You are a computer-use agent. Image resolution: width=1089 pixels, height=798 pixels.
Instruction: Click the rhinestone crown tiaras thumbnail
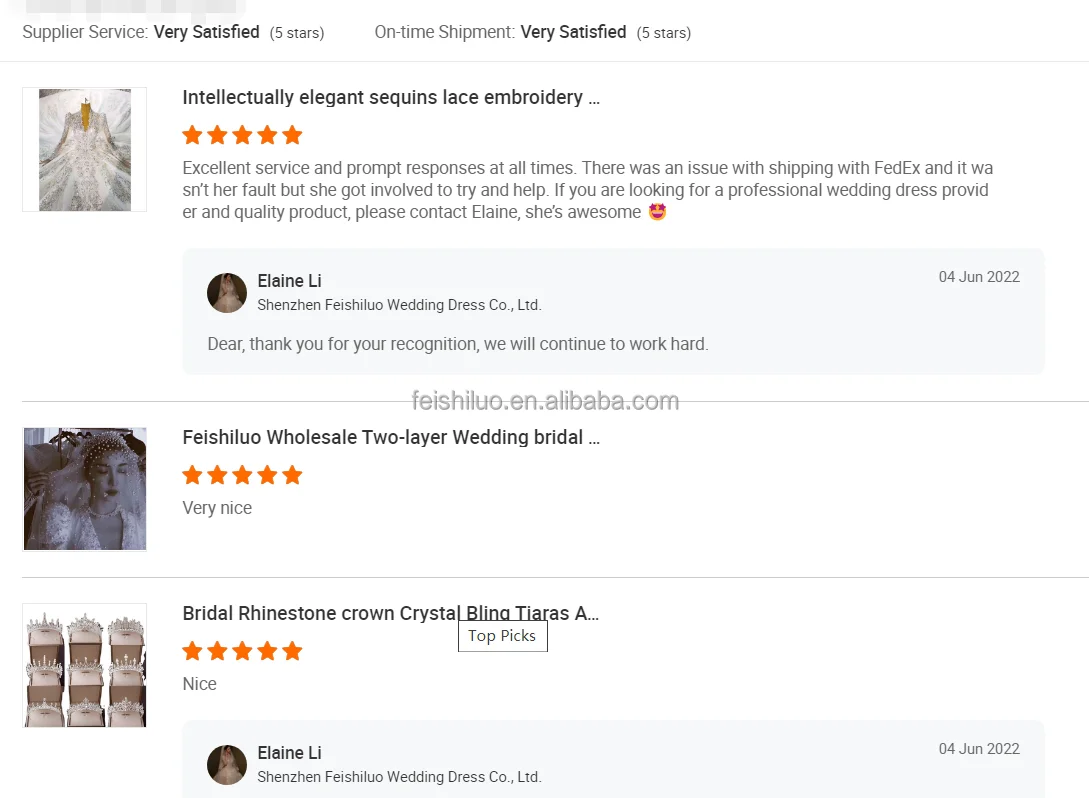pos(85,665)
